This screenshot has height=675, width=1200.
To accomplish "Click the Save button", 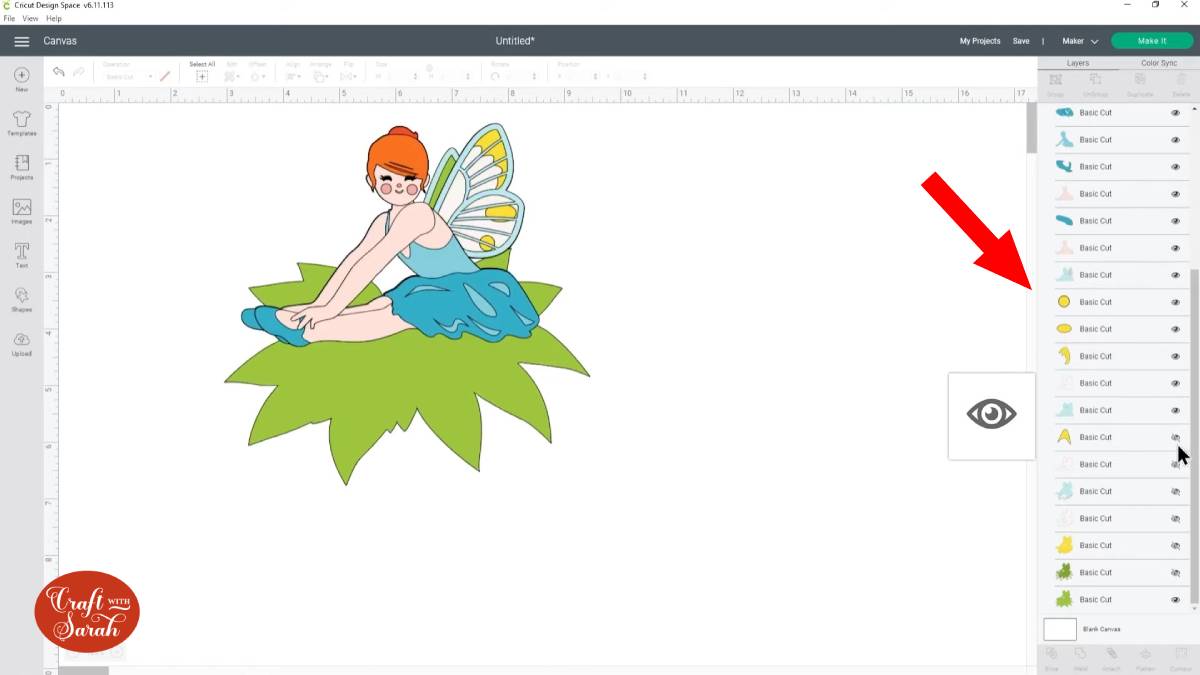I will click(1021, 41).
